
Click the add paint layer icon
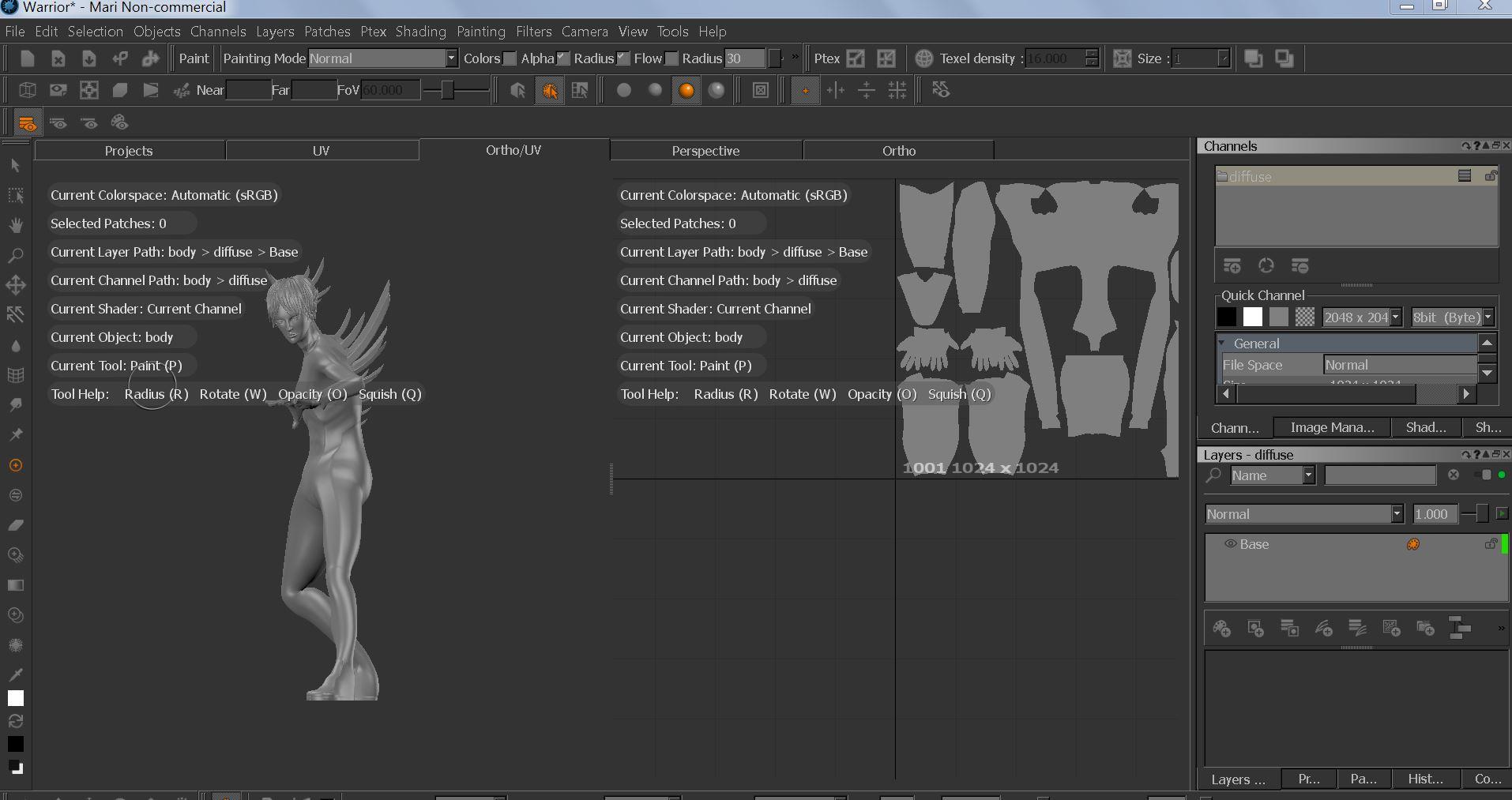click(1221, 629)
